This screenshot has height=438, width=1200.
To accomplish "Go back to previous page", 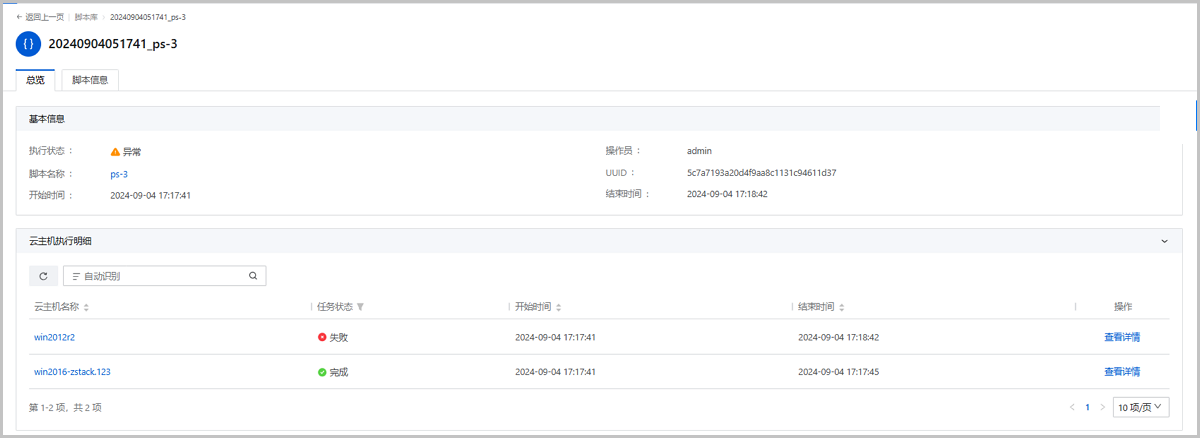I will [38, 17].
